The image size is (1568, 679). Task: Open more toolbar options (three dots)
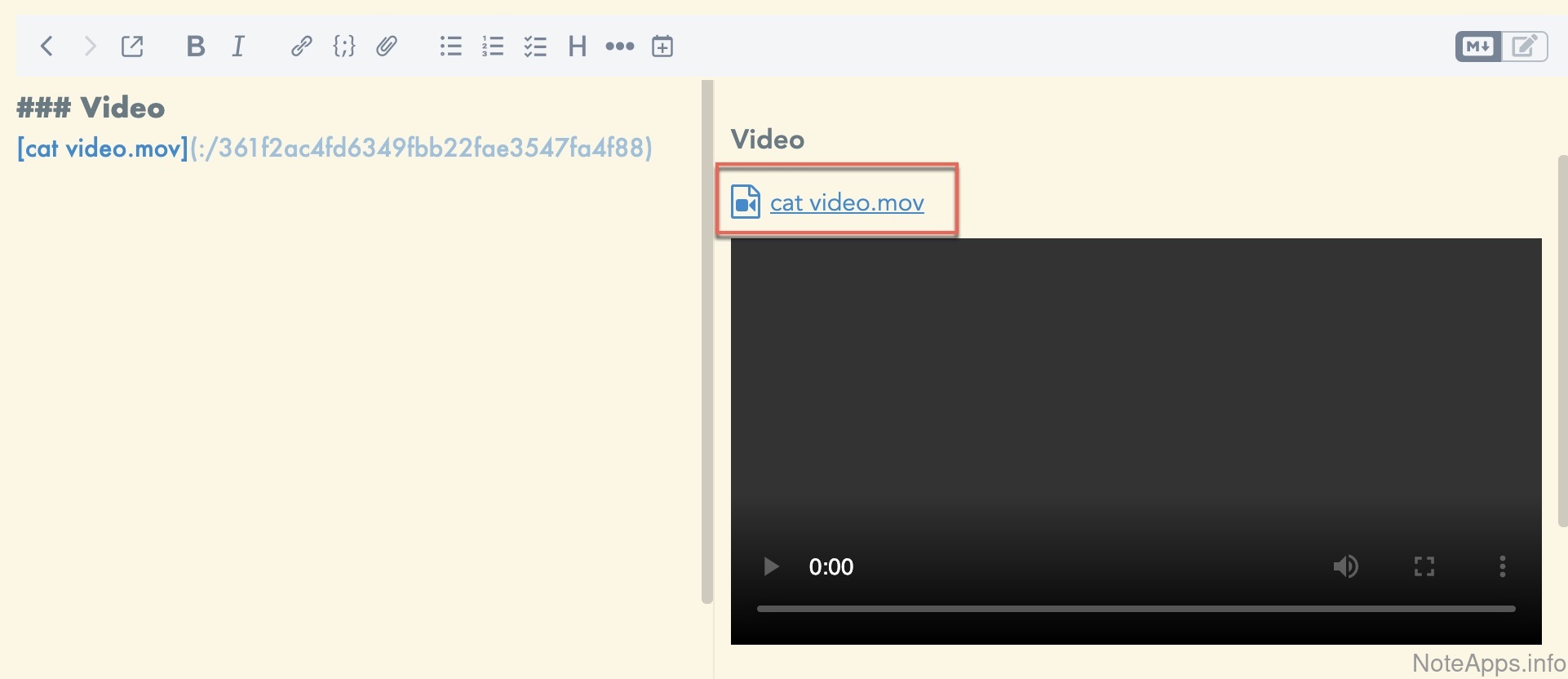pyautogui.click(x=620, y=47)
